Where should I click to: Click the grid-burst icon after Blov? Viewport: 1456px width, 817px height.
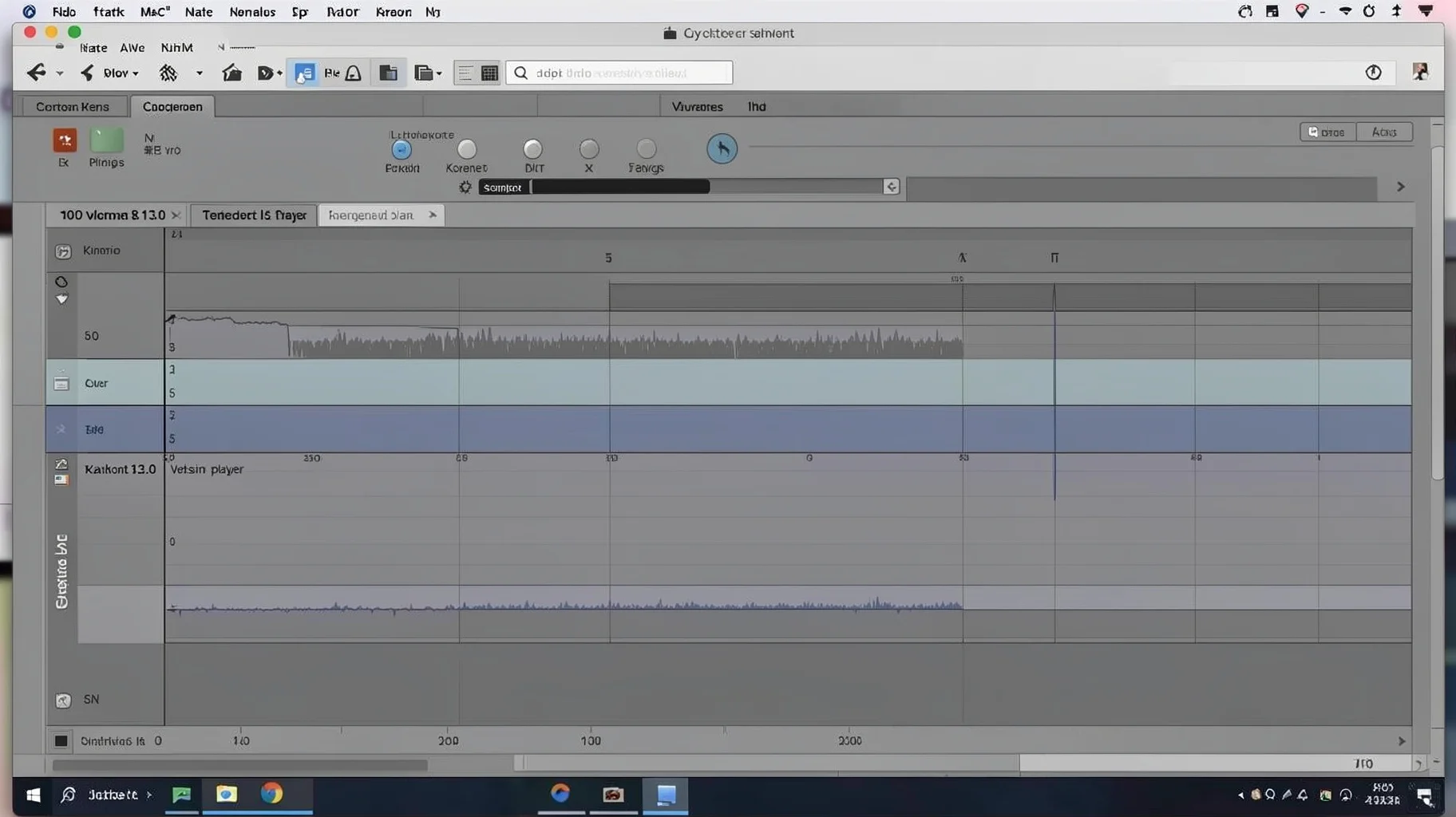tap(168, 73)
